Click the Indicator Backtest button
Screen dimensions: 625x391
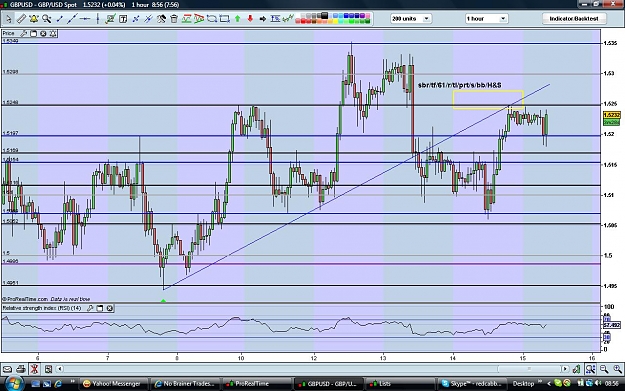[x=574, y=19]
